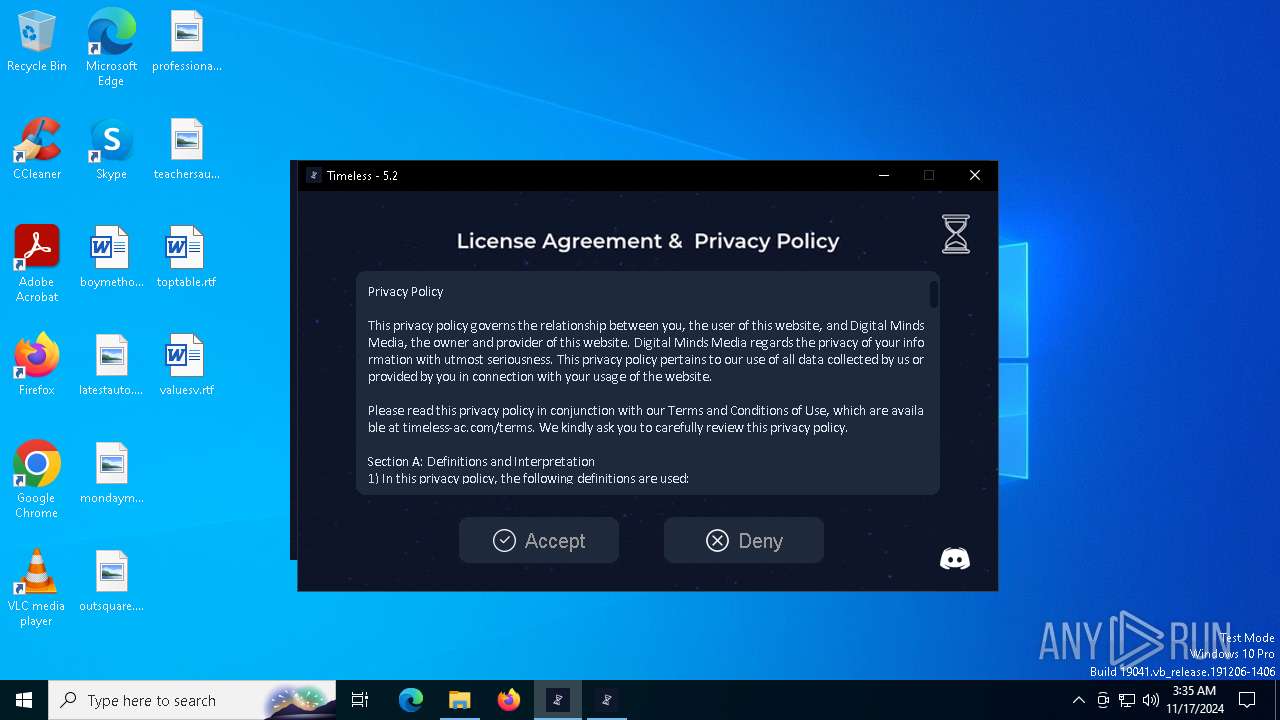This screenshot has width=1280, height=720.
Task: Select the teachersau... image file icon
Action: coord(186,149)
